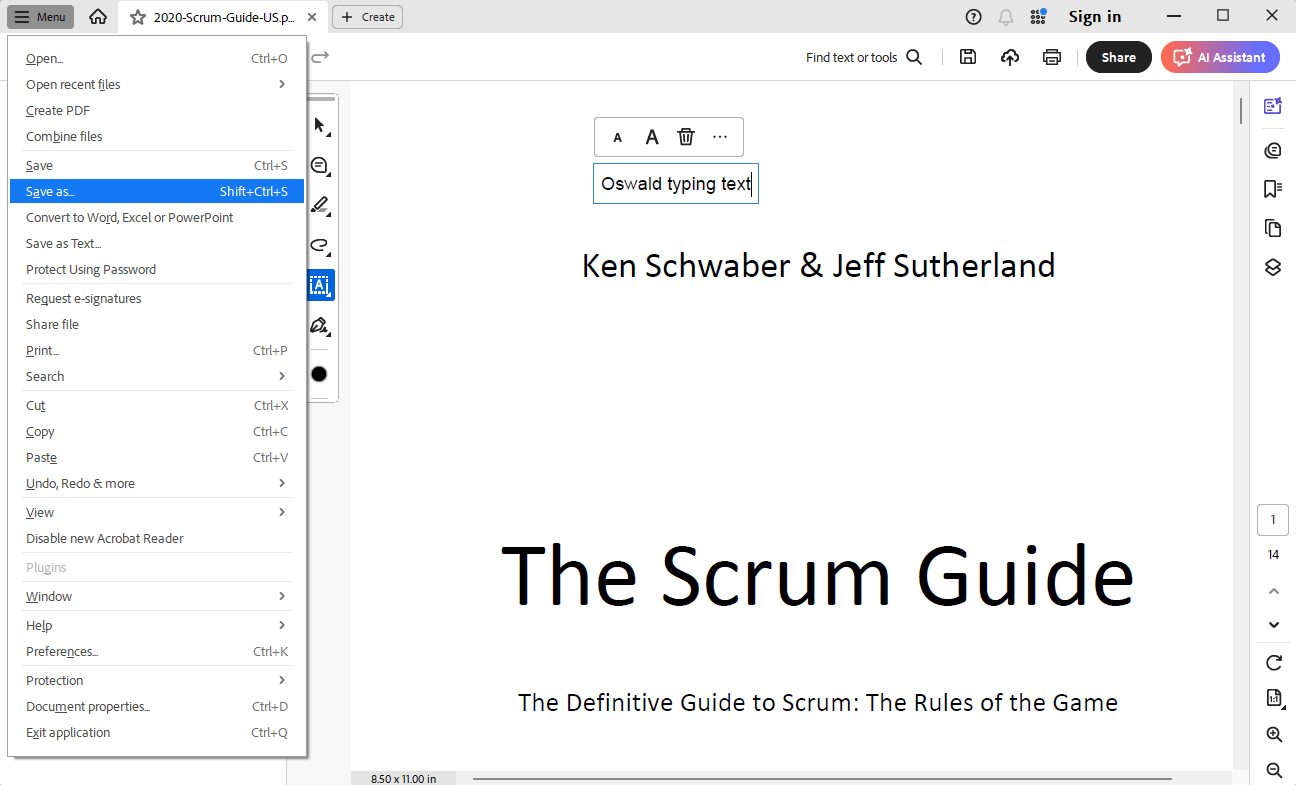This screenshot has width=1296, height=785.
Task: Click the Find text or tools box
Action: tap(864, 57)
